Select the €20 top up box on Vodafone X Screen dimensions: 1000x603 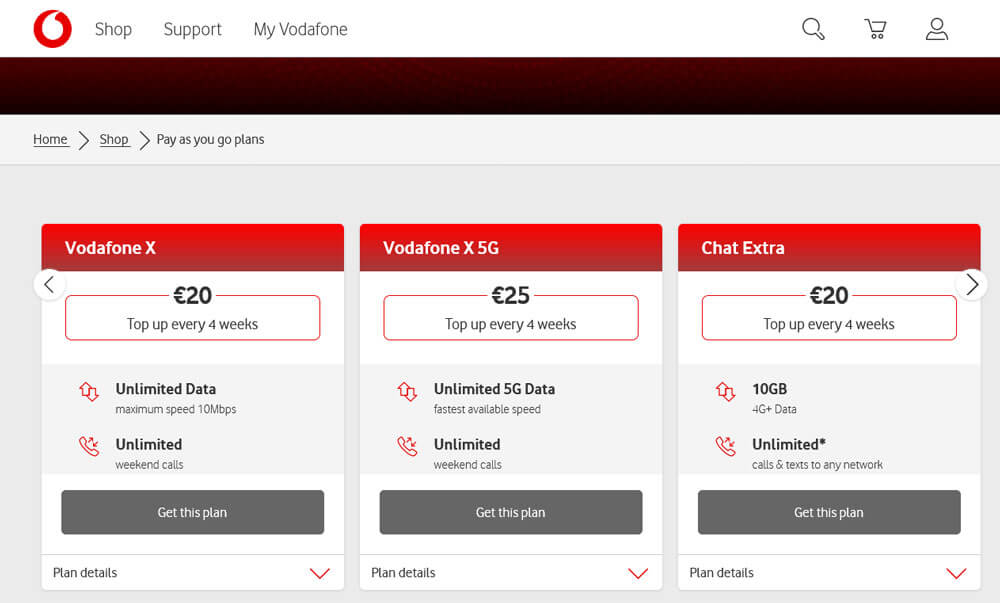click(x=193, y=316)
